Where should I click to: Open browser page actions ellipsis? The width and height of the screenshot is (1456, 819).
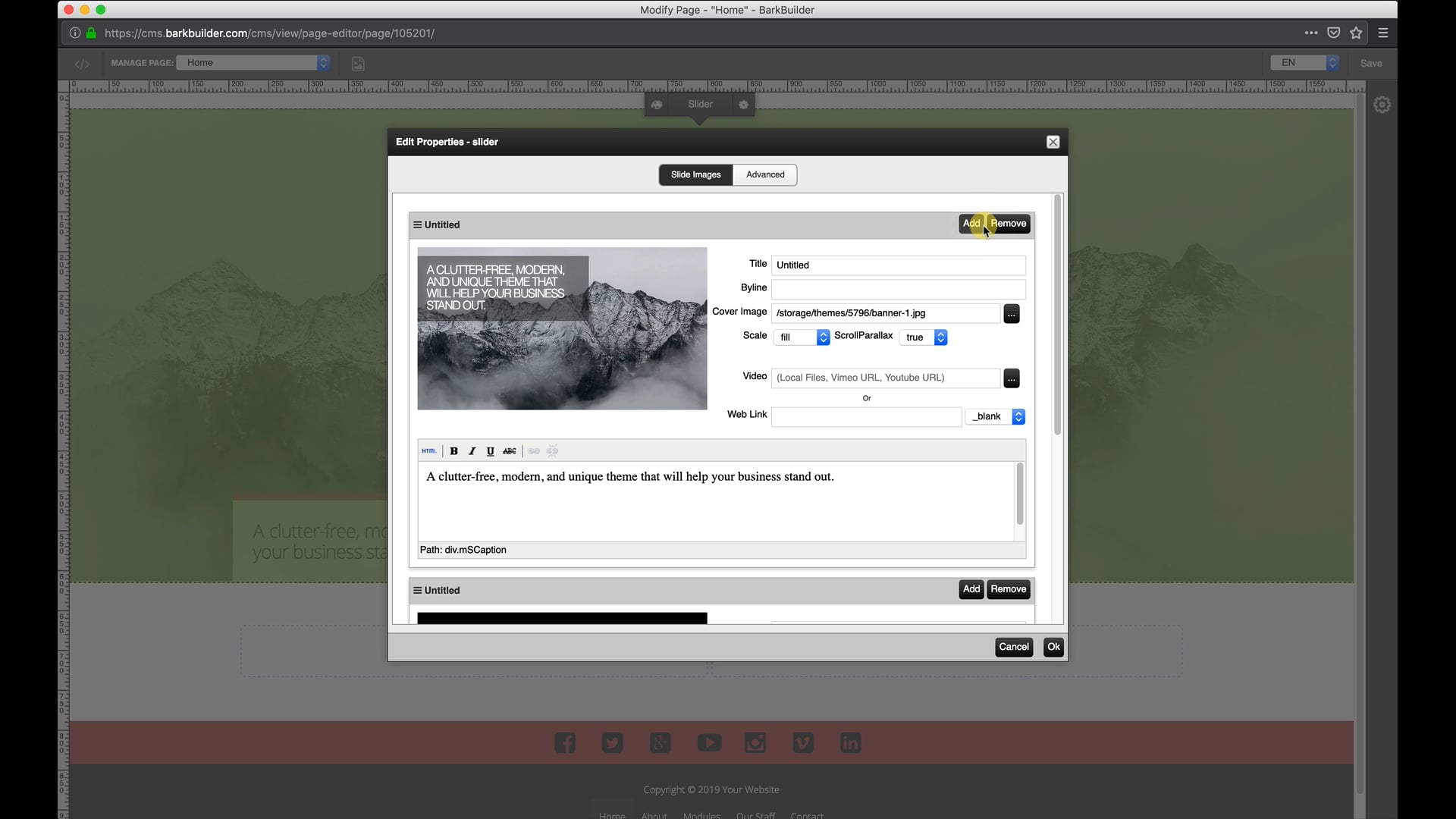1311,33
